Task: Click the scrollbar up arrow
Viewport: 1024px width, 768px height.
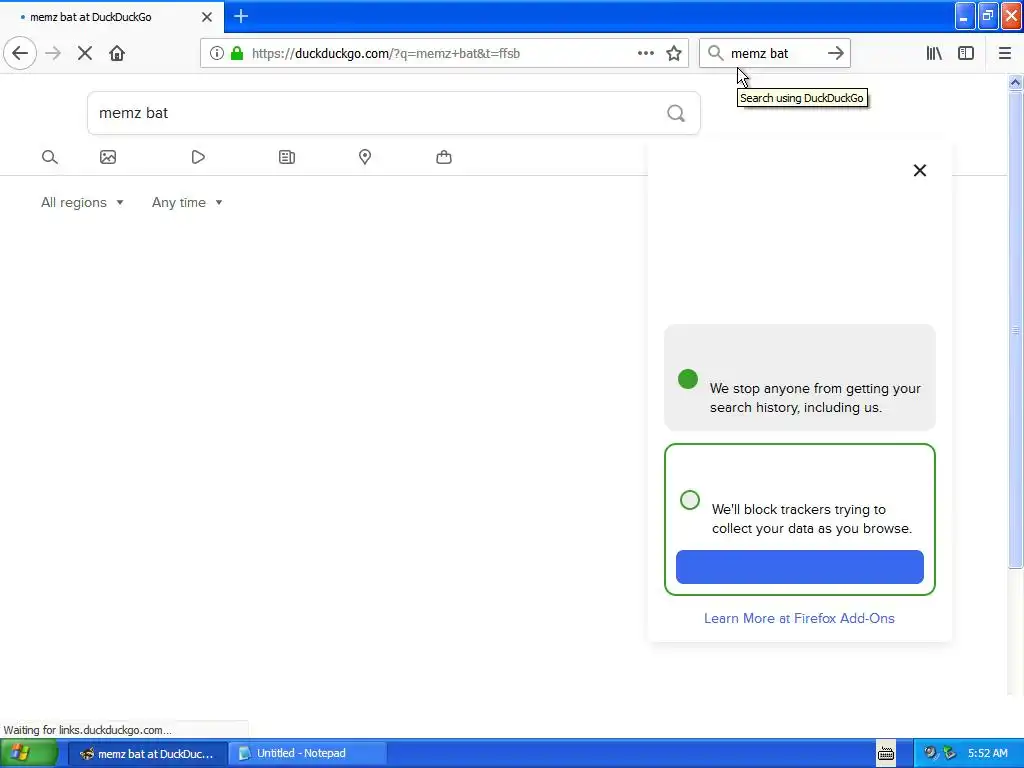Action: pos(1015,82)
